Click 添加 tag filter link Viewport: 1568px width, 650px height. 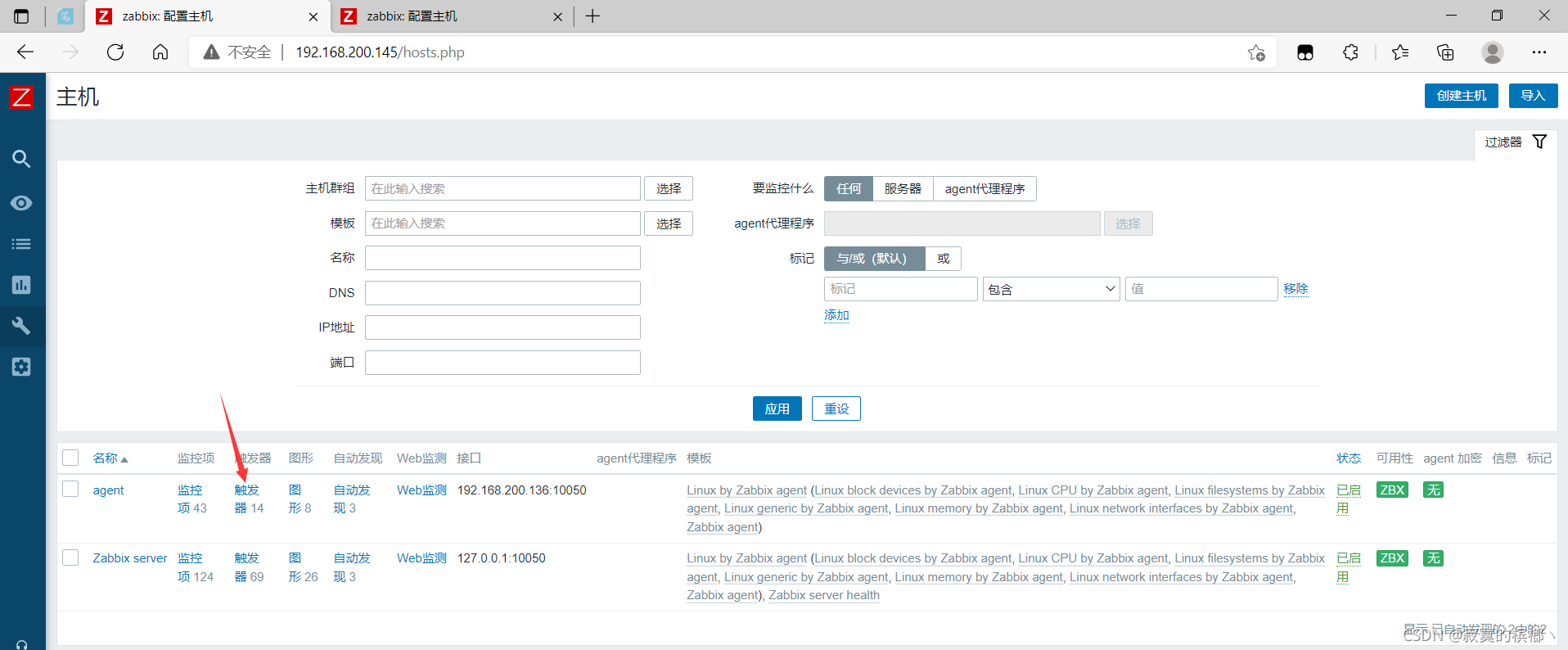(836, 315)
